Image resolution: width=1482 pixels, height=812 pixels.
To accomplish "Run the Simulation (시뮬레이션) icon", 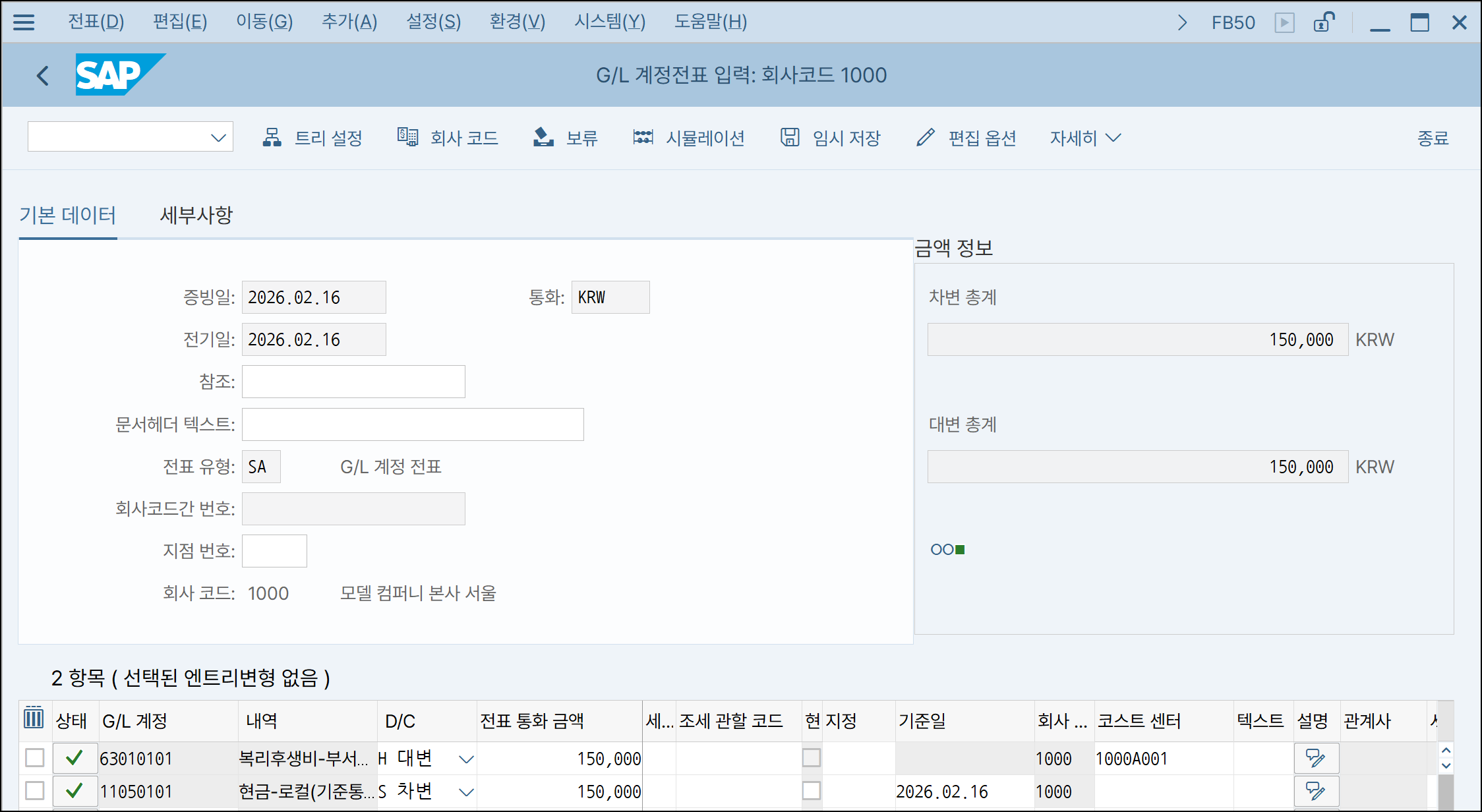I will point(643,137).
